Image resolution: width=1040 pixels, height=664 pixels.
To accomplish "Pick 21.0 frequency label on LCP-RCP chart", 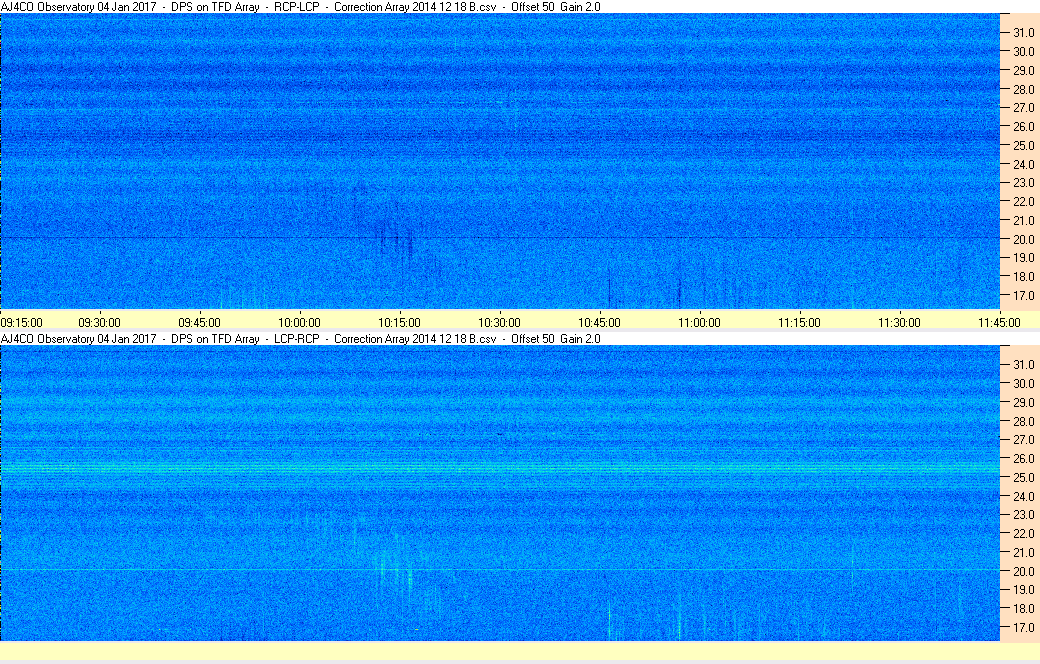I will click(x=1023, y=552).
